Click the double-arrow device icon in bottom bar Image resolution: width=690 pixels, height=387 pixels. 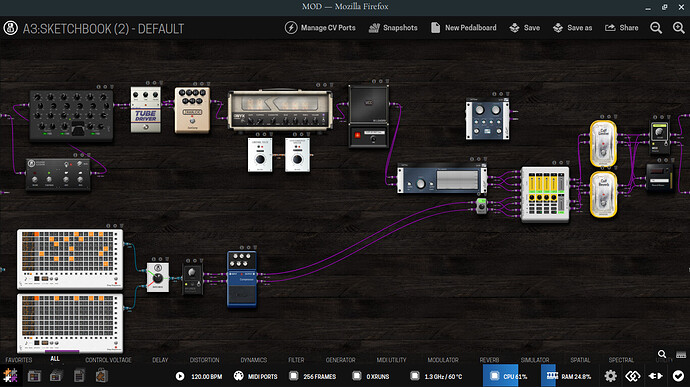click(655, 376)
